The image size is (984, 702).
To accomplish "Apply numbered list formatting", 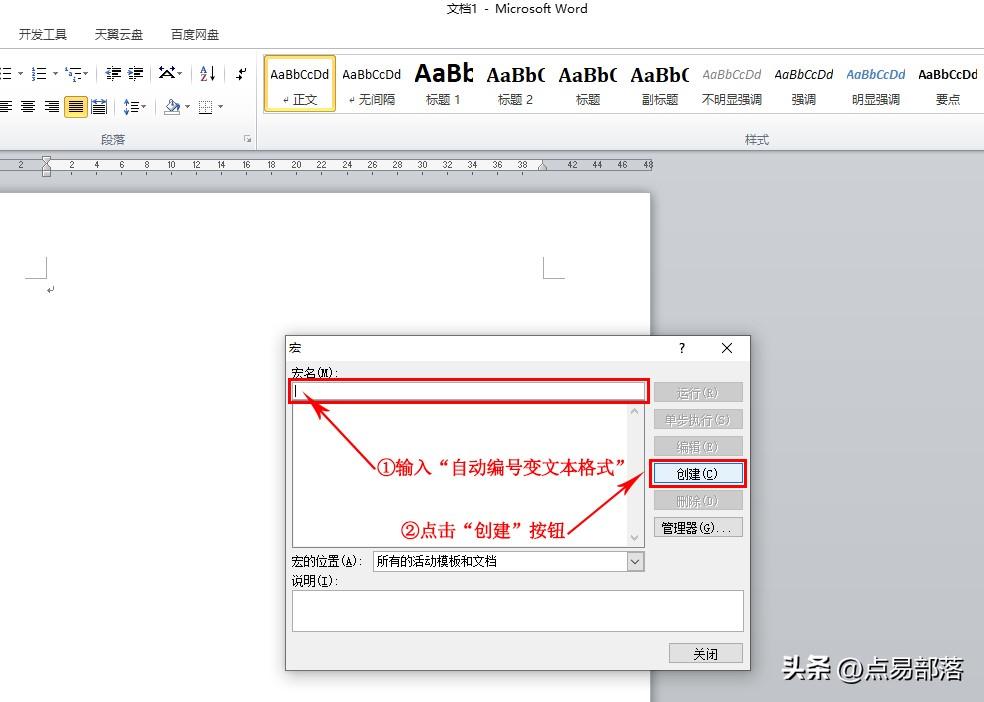I will [x=39, y=74].
